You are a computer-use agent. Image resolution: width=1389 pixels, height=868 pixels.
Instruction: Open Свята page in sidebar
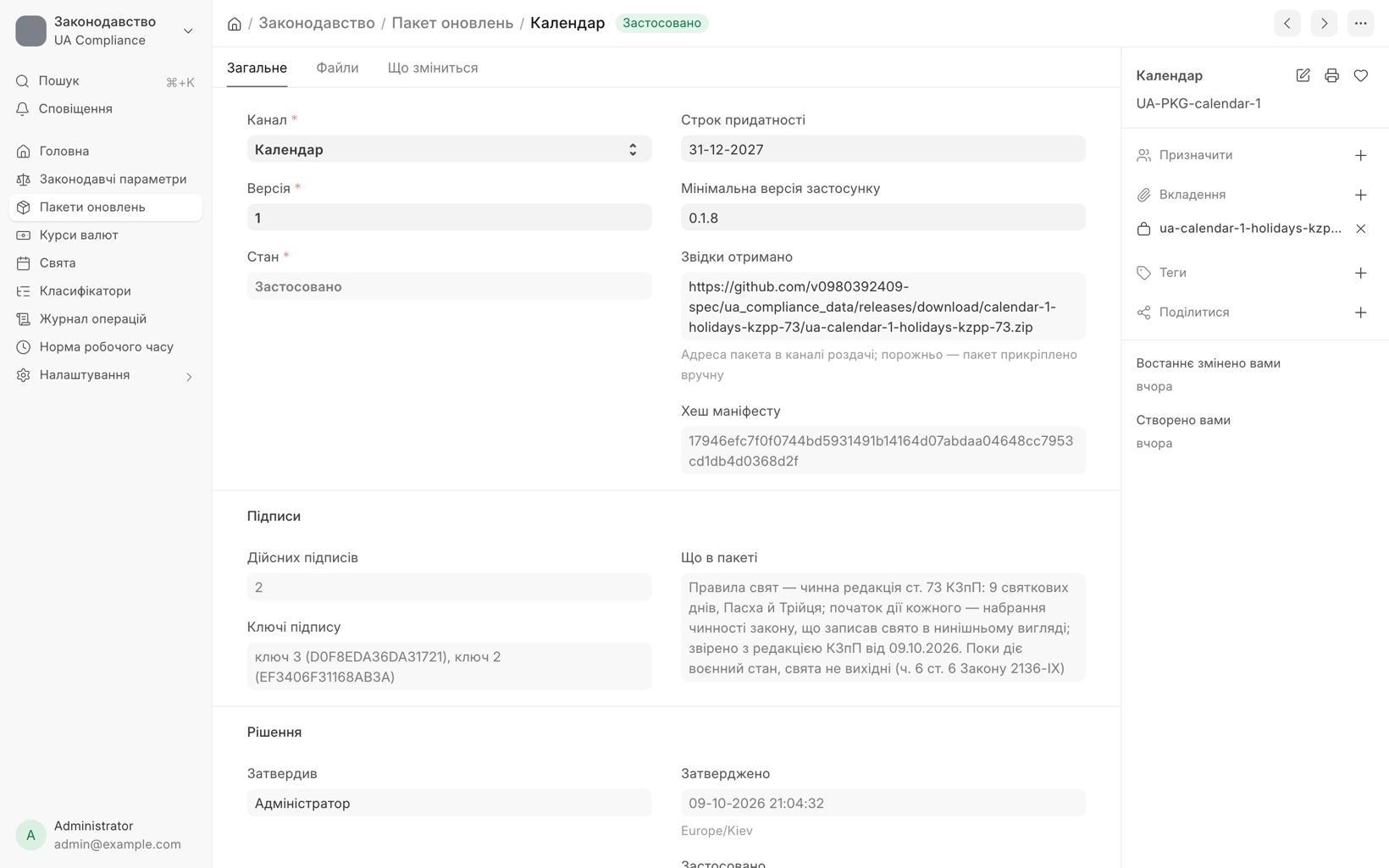(x=105, y=263)
